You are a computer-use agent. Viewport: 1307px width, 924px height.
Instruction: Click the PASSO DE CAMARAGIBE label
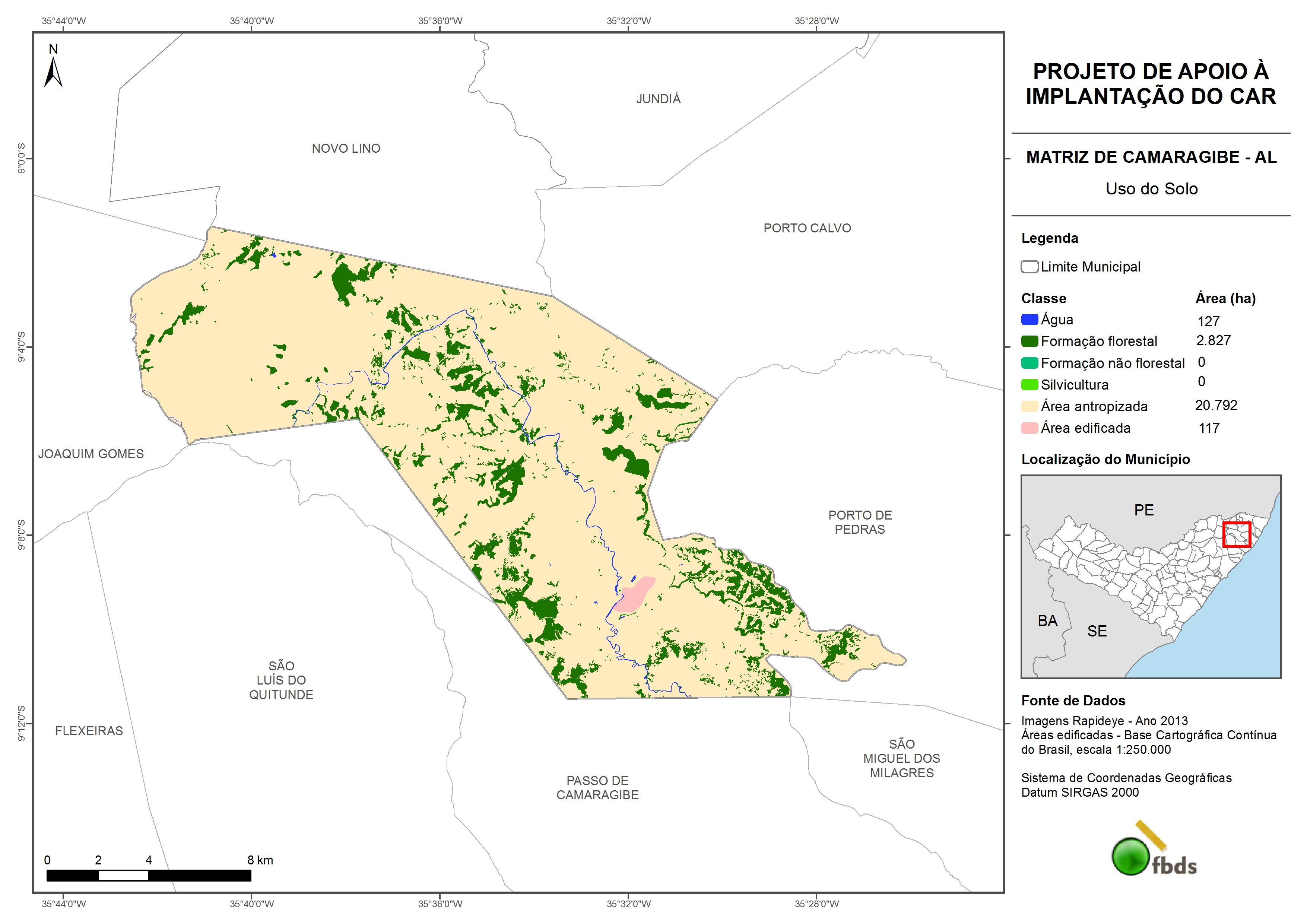(597, 787)
